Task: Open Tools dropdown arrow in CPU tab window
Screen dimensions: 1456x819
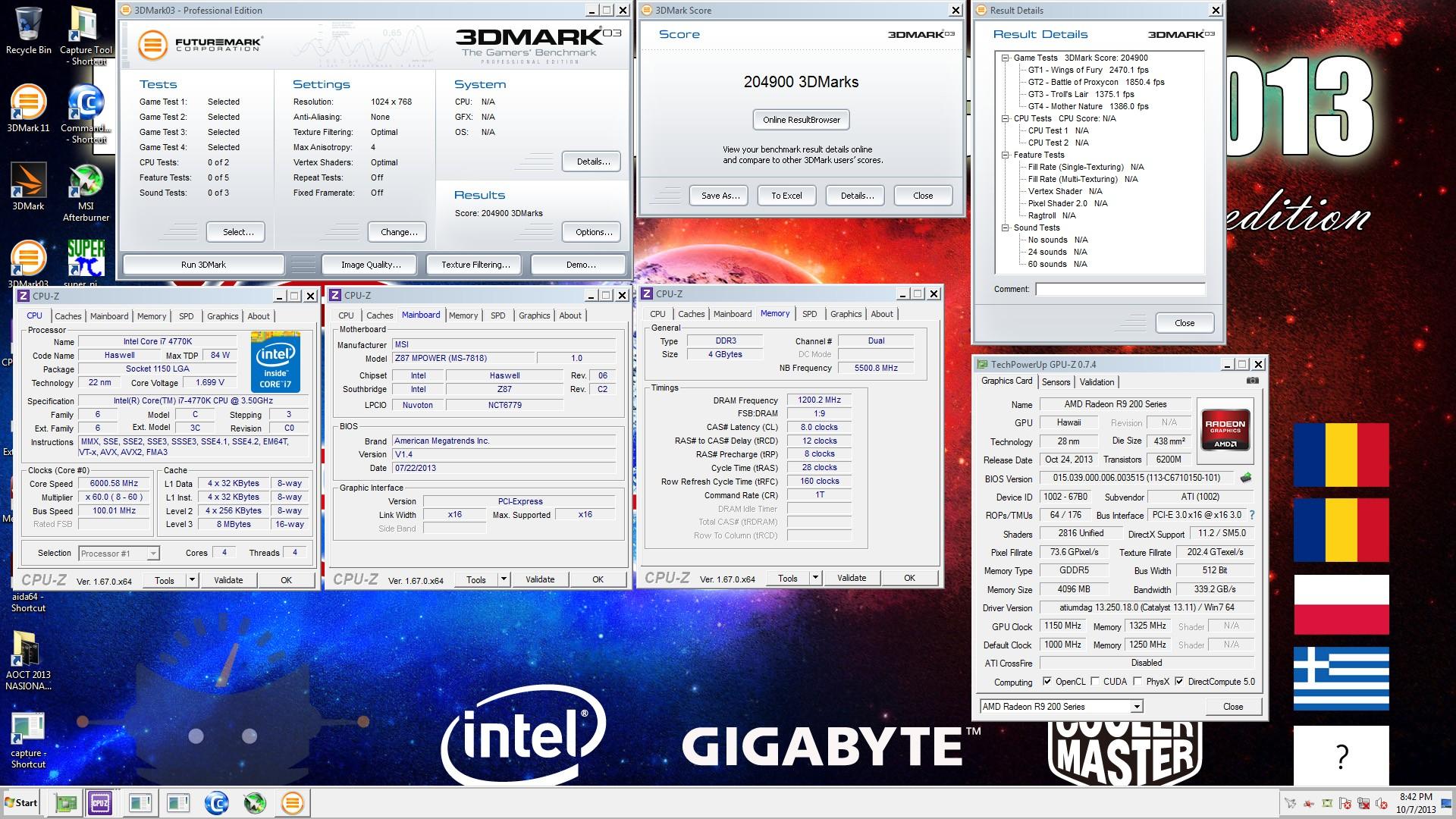Action: click(x=192, y=580)
